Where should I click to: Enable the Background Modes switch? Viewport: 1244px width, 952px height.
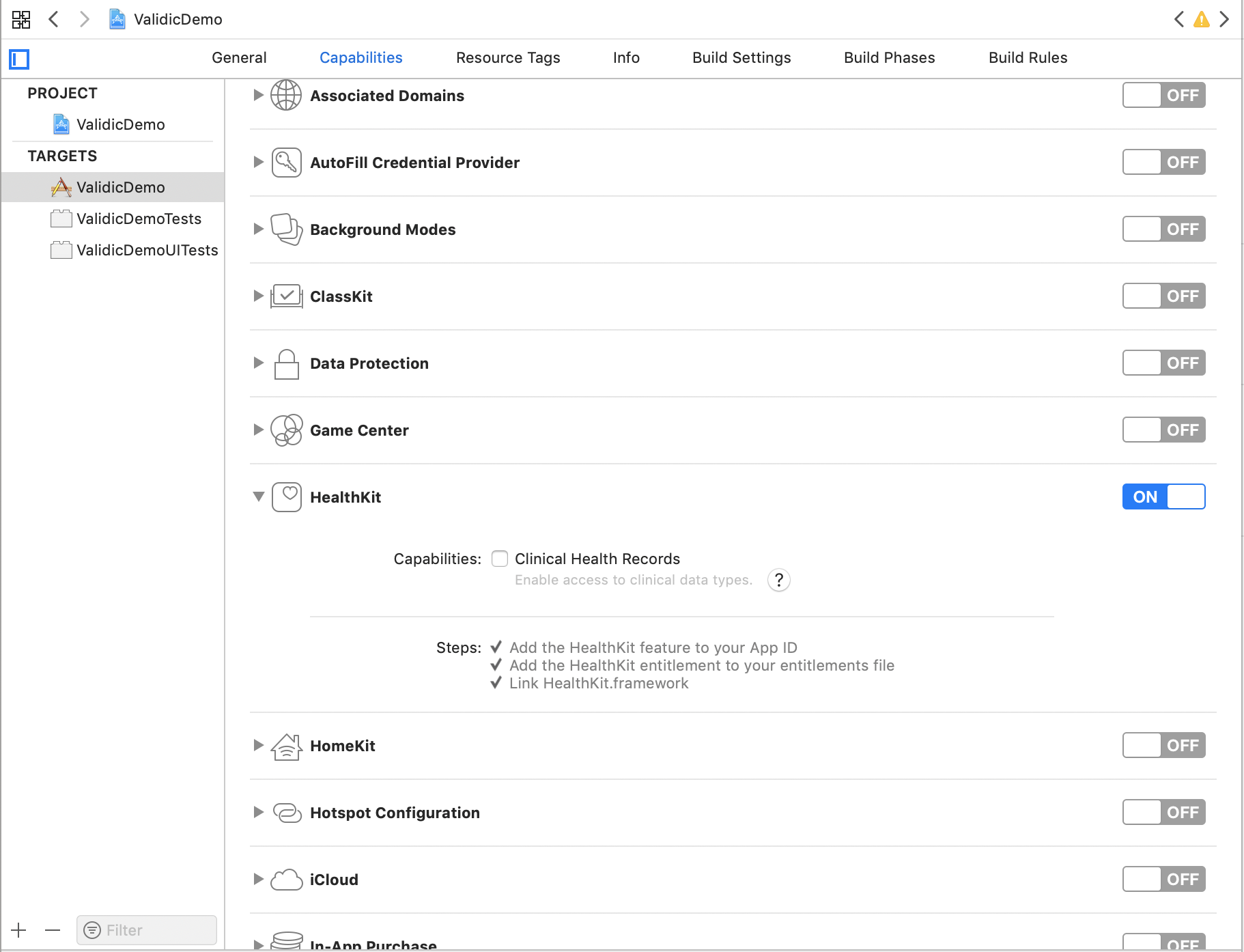[x=1164, y=229]
